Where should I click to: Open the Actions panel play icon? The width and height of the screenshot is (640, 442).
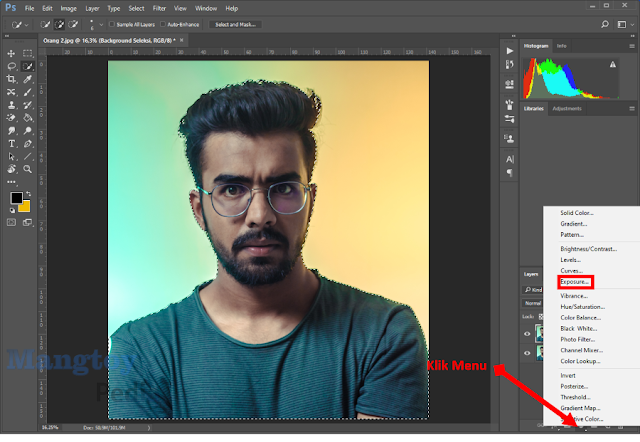pyautogui.click(x=509, y=51)
